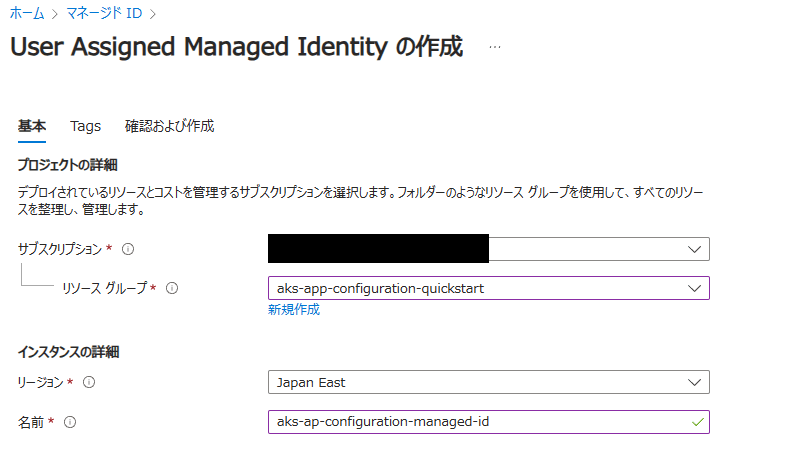Expand the Japan East region dropdown
The height and width of the screenshot is (459, 788).
click(x=488, y=382)
